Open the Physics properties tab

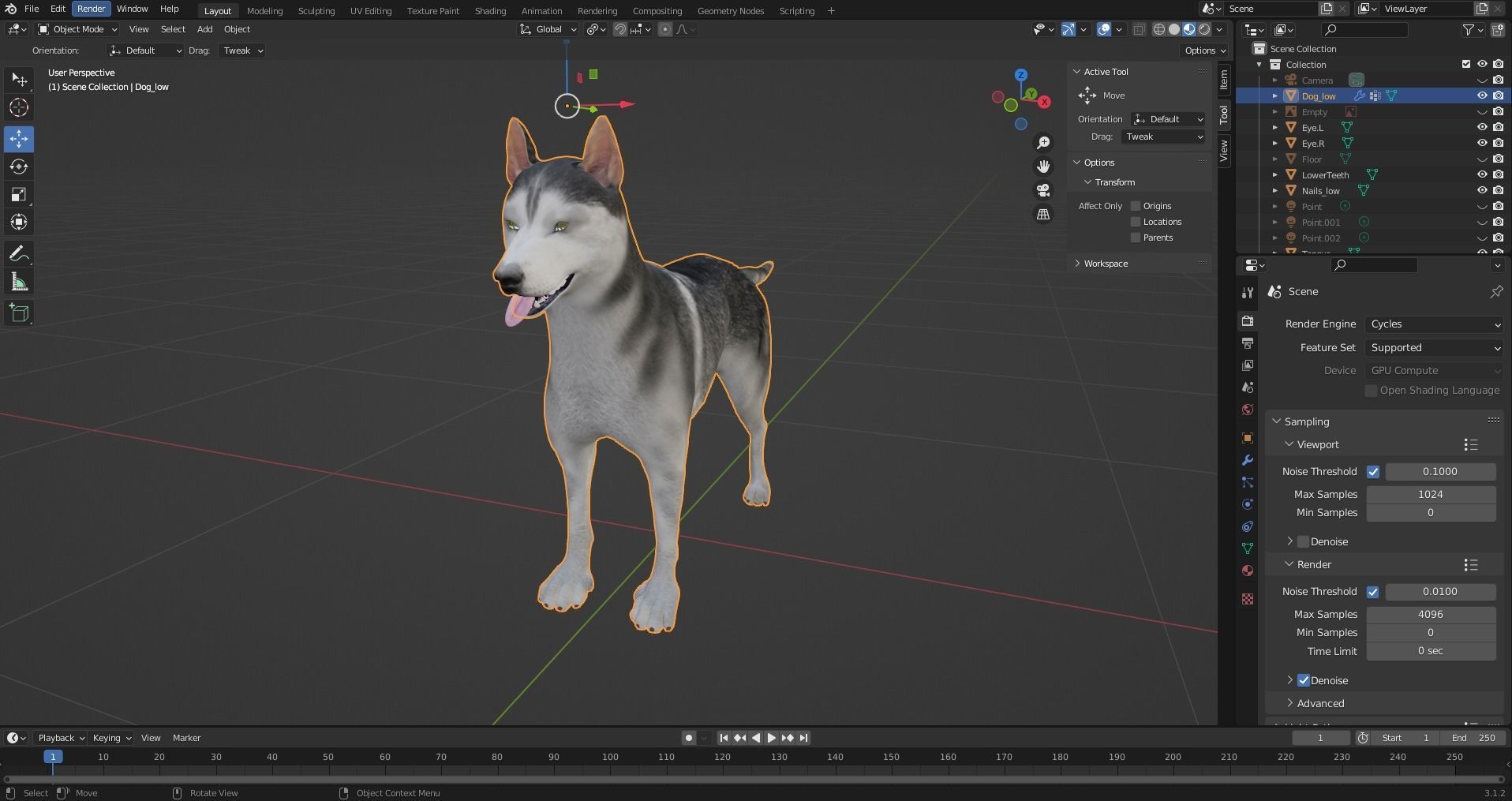click(x=1247, y=504)
